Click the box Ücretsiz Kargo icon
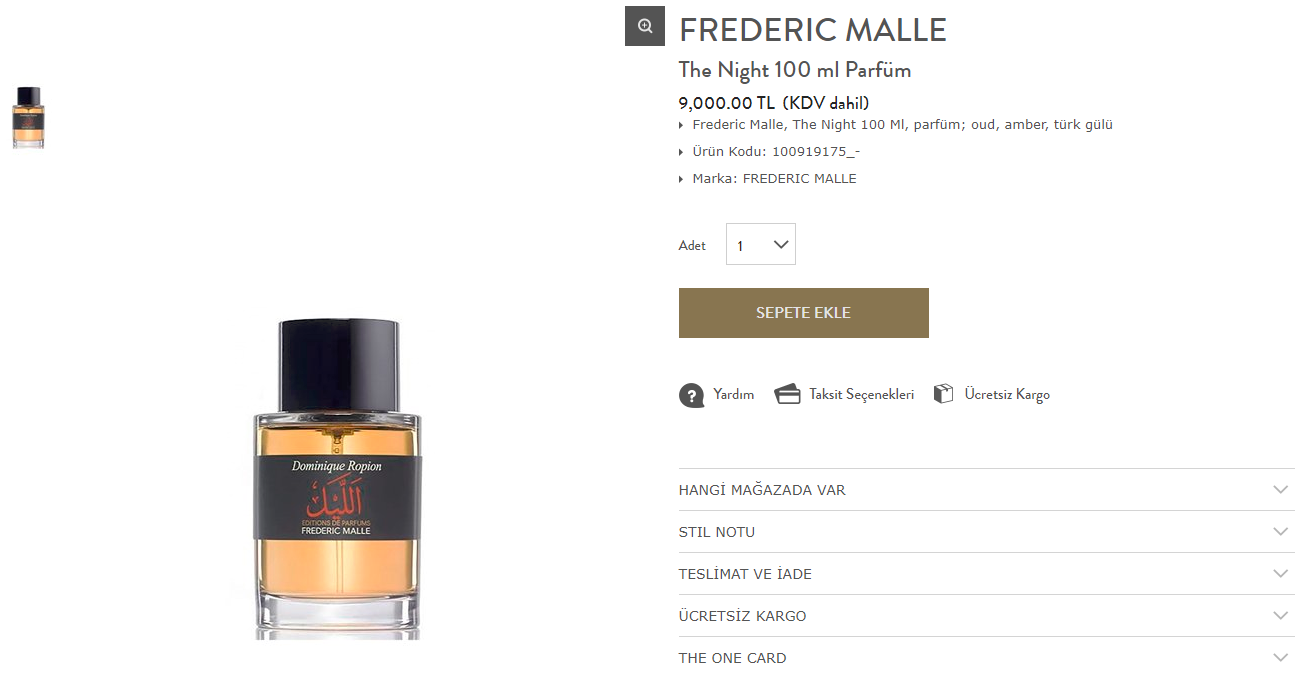This screenshot has width=1306, height=678. tap(943, 394)
